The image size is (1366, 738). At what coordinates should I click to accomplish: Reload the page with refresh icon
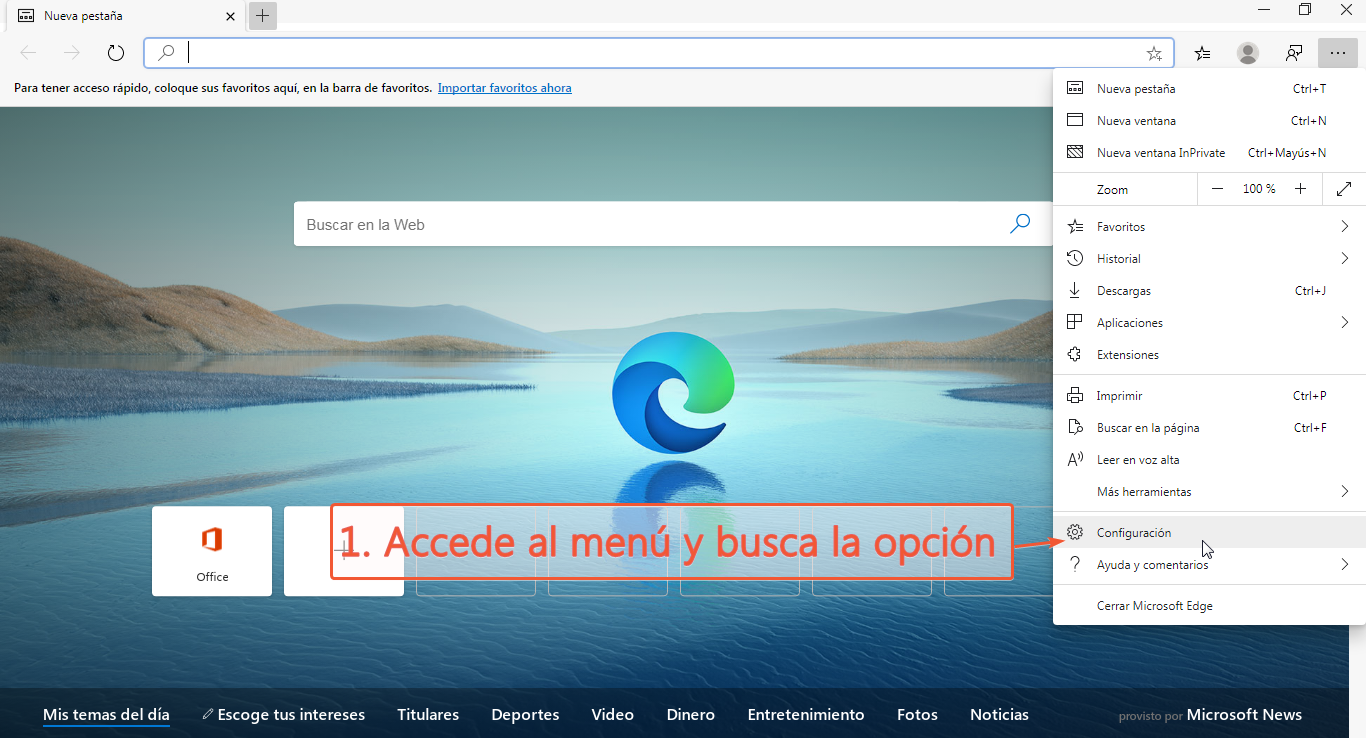116,53
